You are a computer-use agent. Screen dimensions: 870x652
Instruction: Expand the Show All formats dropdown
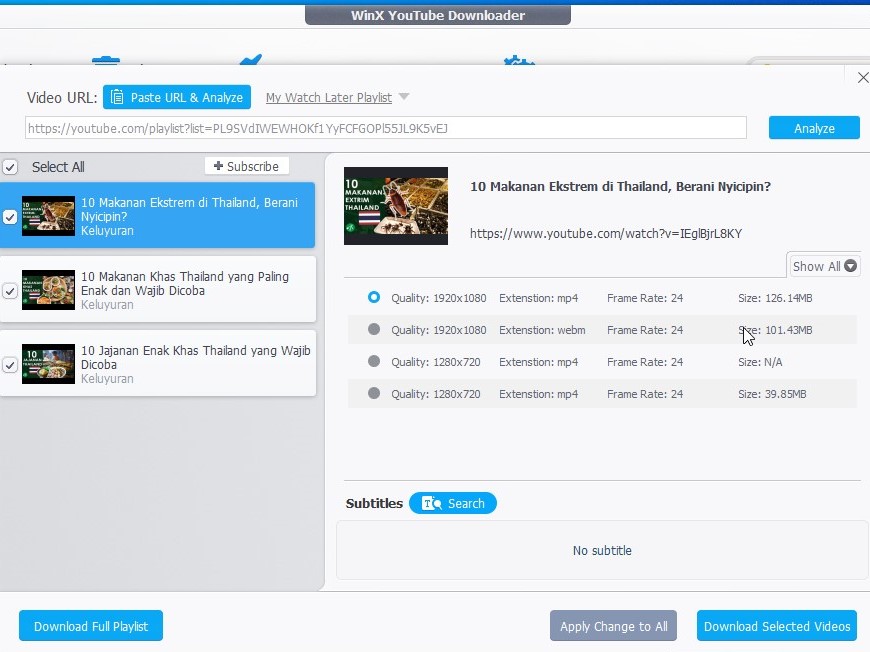click(x=824, y=266)
